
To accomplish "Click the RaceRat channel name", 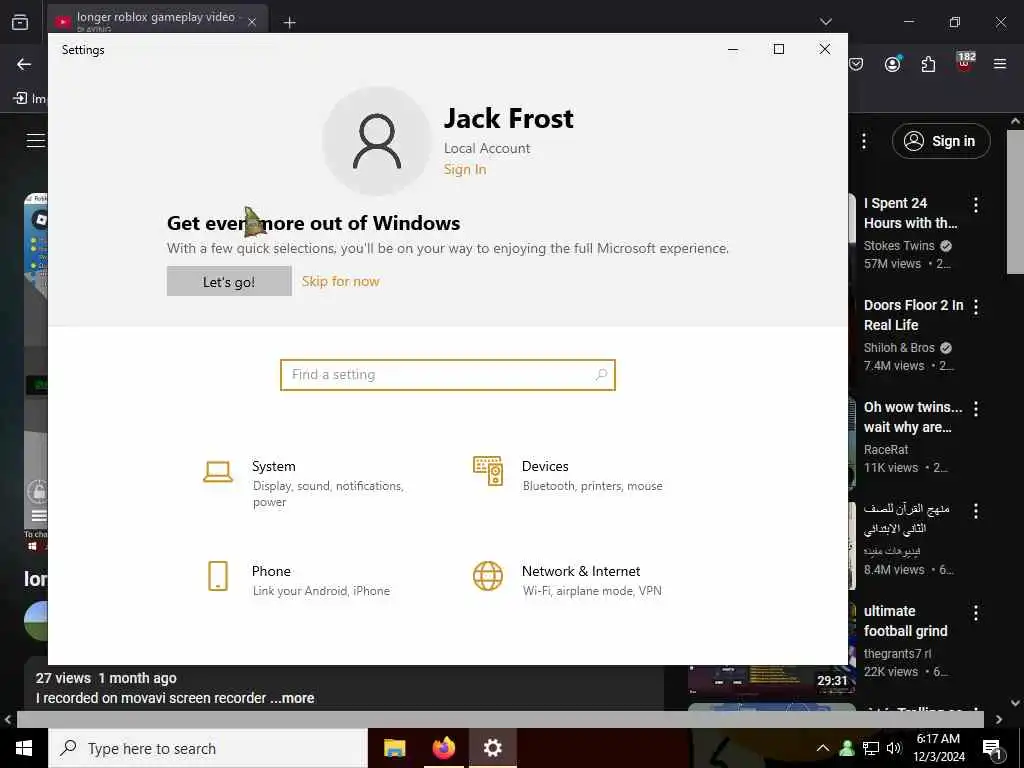I will [886, 449].
